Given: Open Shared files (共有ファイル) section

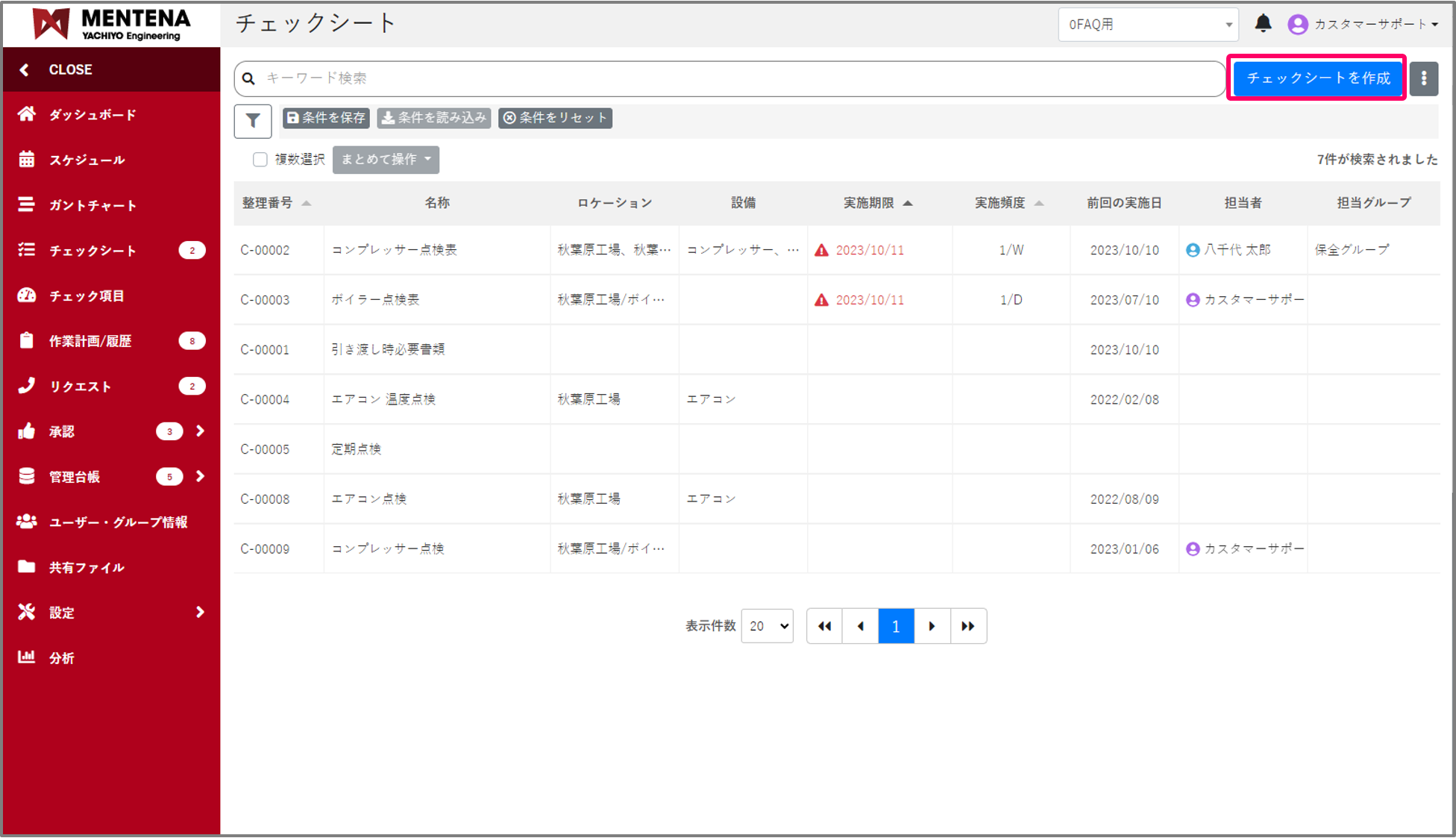Looking at the screenshot, I should [86, 567].
